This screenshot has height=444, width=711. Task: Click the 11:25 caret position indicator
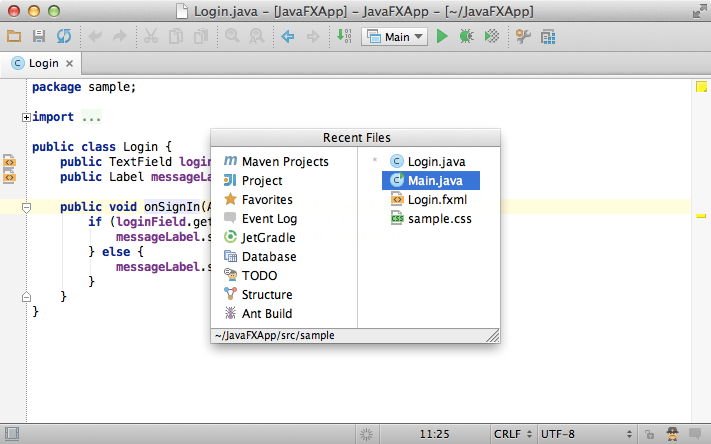click(x=434, y=434)
